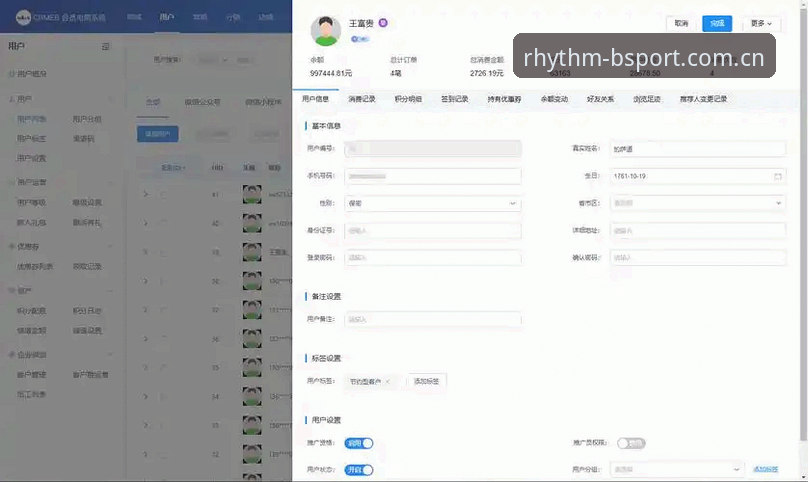Collapse the 用户 sidebar group
Image resolution: width=808 pixels, height=482 pixels.
(110, 99)
